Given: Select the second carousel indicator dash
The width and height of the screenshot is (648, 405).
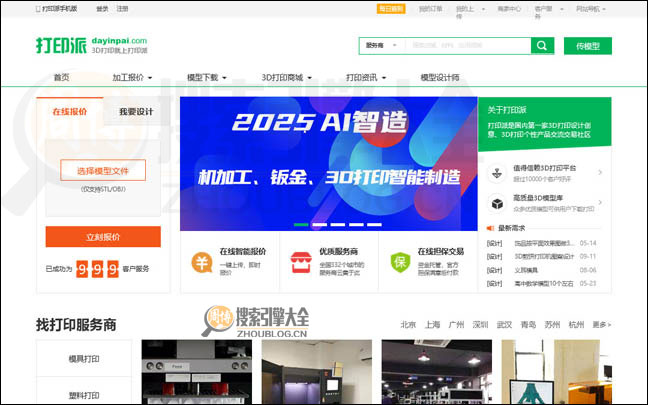Looking at the screenshot, I should [319, 224].
